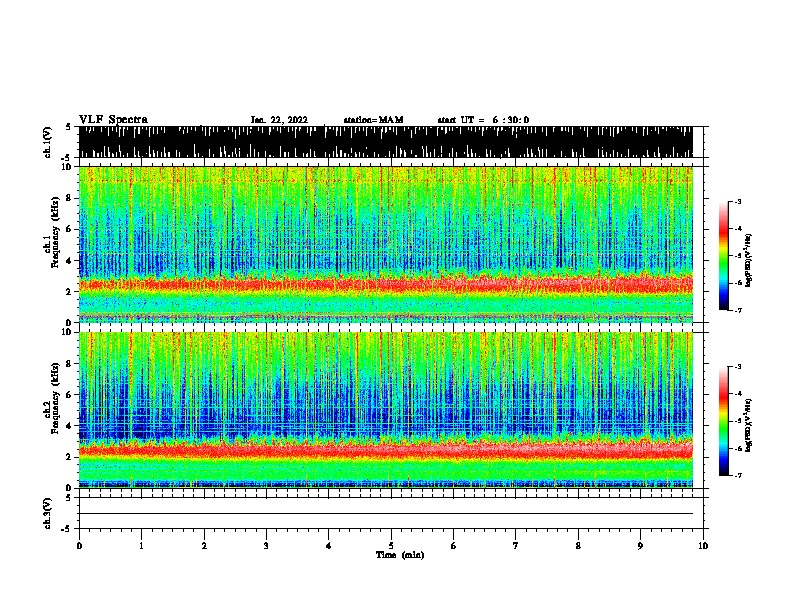792x612 pixels.
Task: Click time axis tick label "4"
Action: point(329,546)
